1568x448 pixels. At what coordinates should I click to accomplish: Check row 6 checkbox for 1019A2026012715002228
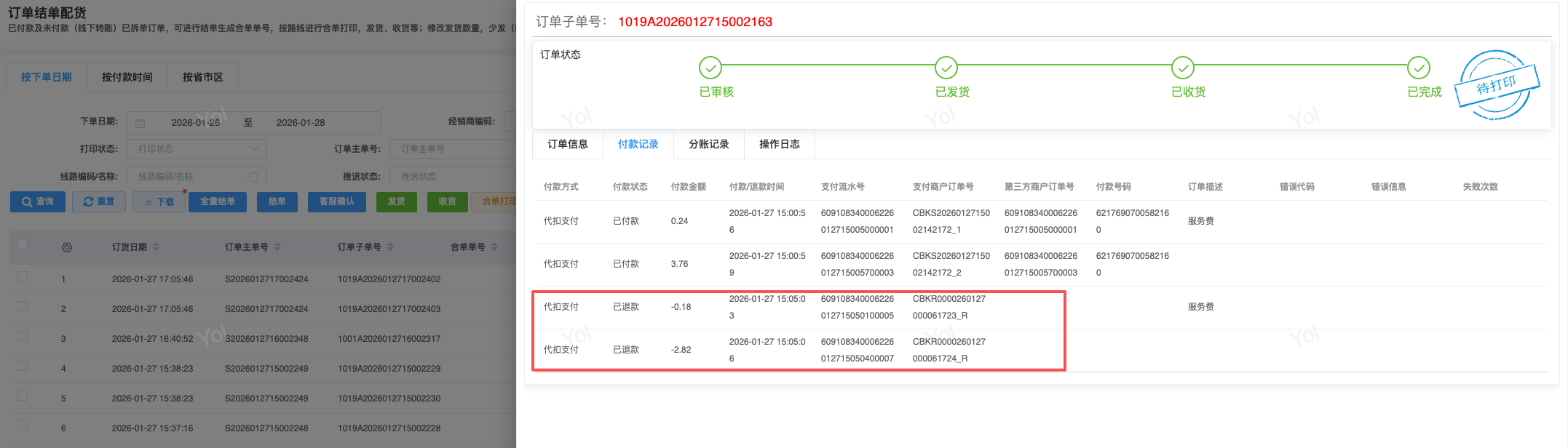coord(23,425)
